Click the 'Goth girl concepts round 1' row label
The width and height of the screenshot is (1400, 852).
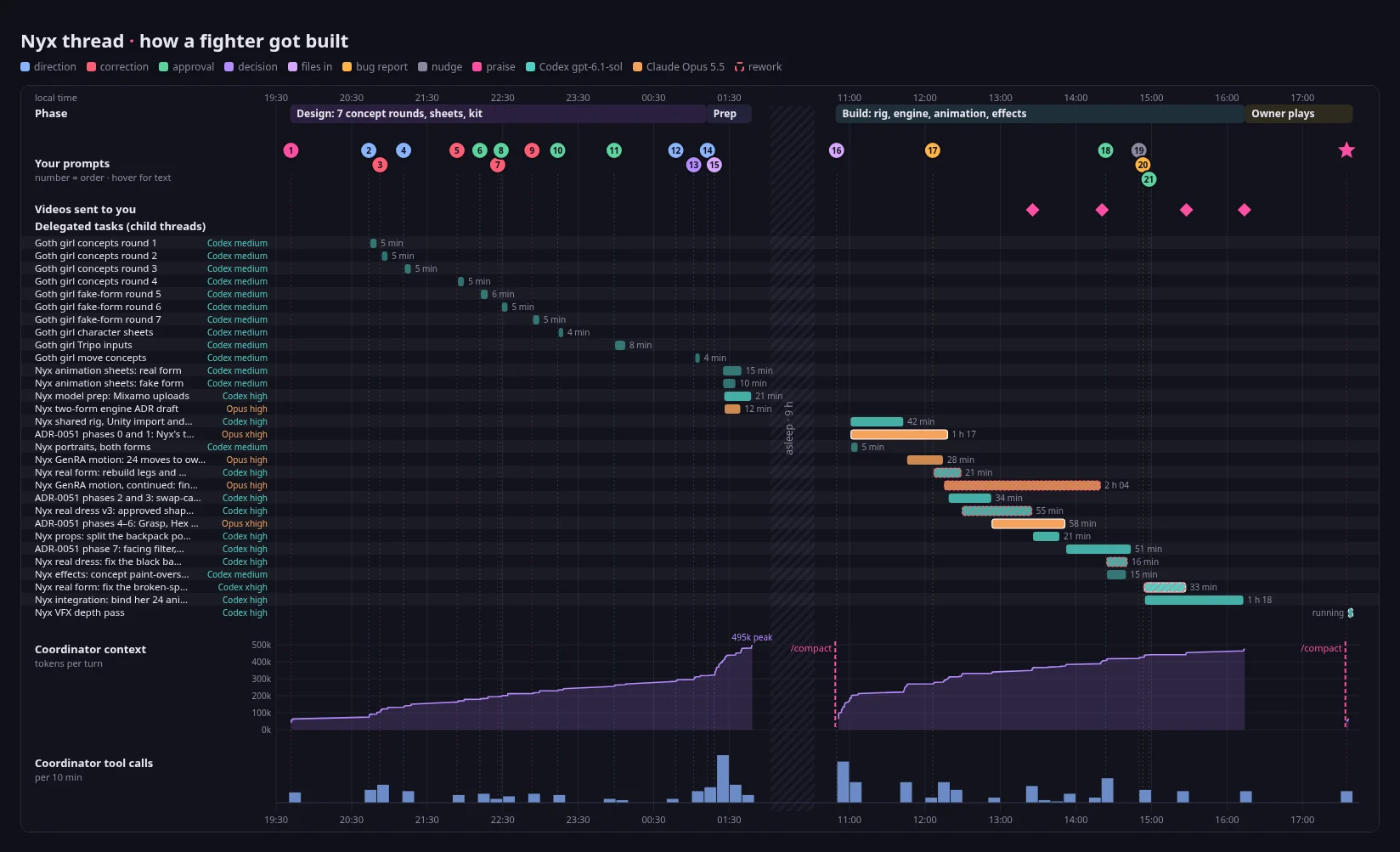pyautogui.click(x=96, y=243)
